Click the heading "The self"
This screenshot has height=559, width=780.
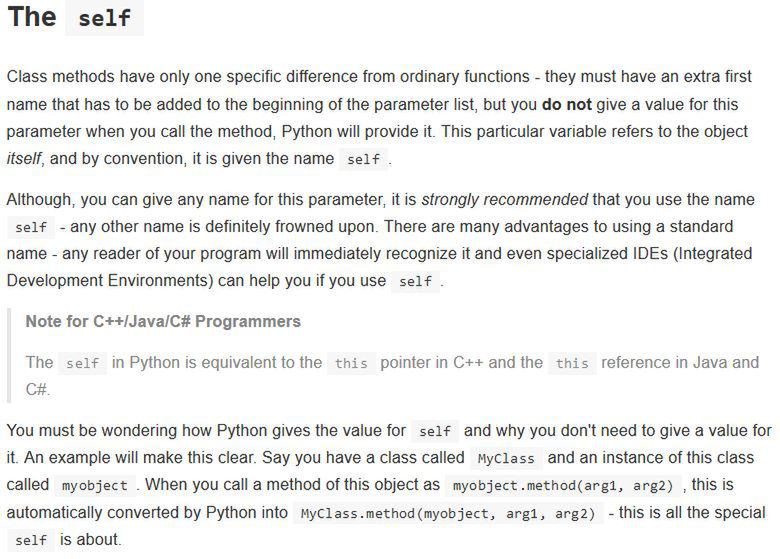click(x=75, y=17)
